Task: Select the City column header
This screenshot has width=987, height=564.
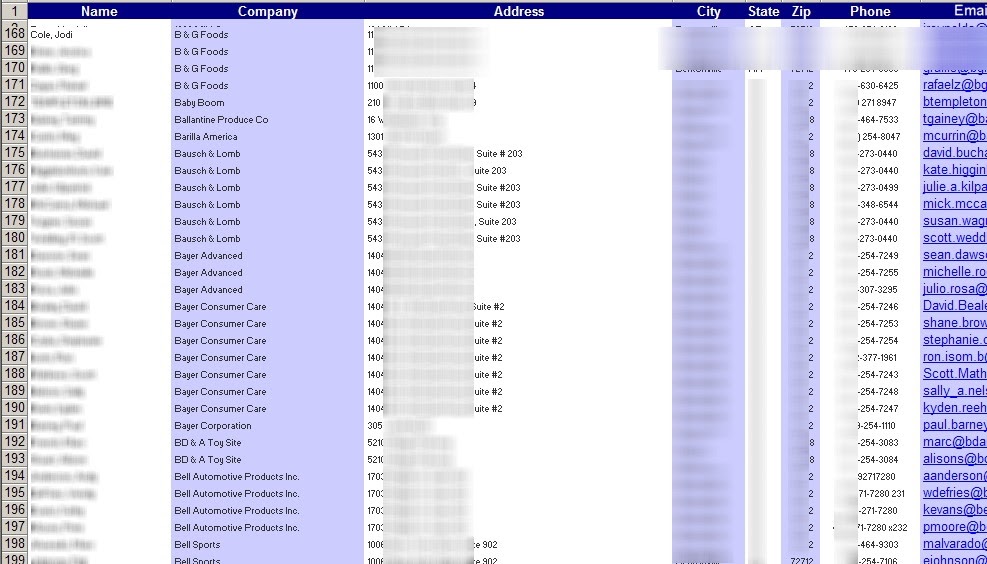Action: click(x=709, y=11)
